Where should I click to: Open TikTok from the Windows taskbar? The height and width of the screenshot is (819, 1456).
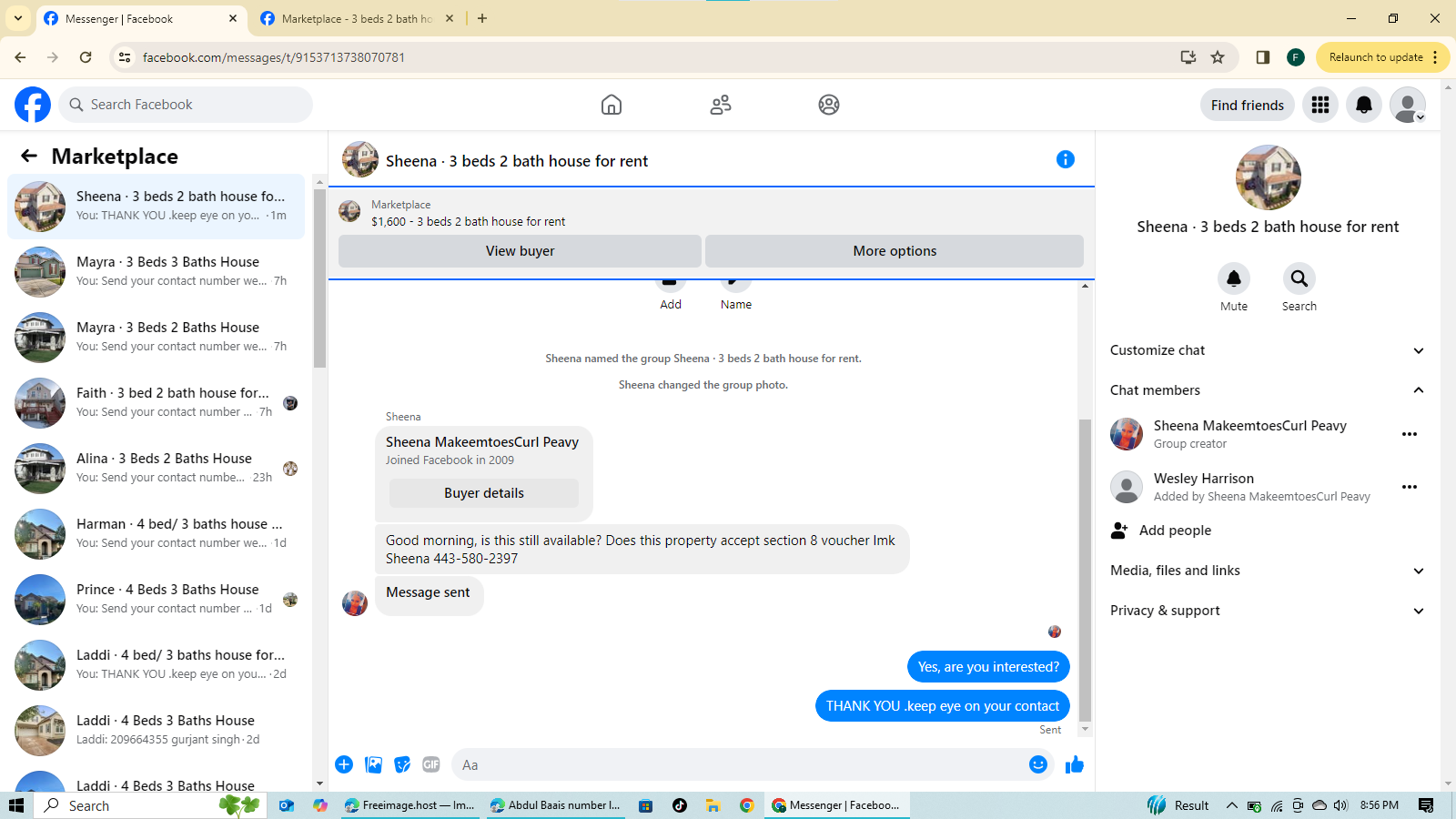(680, 805)
